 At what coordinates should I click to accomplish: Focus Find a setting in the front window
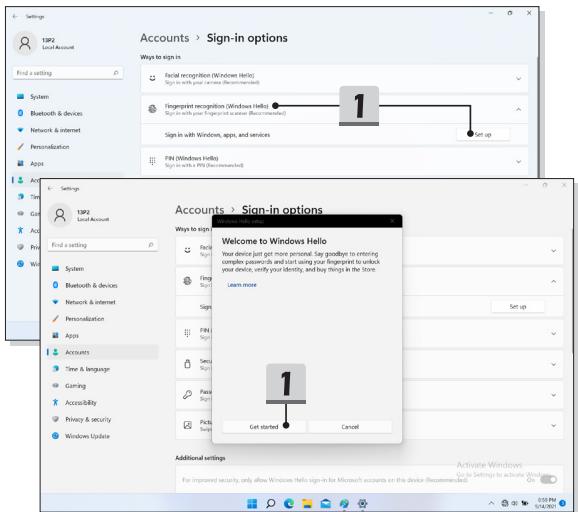point(103,245)
